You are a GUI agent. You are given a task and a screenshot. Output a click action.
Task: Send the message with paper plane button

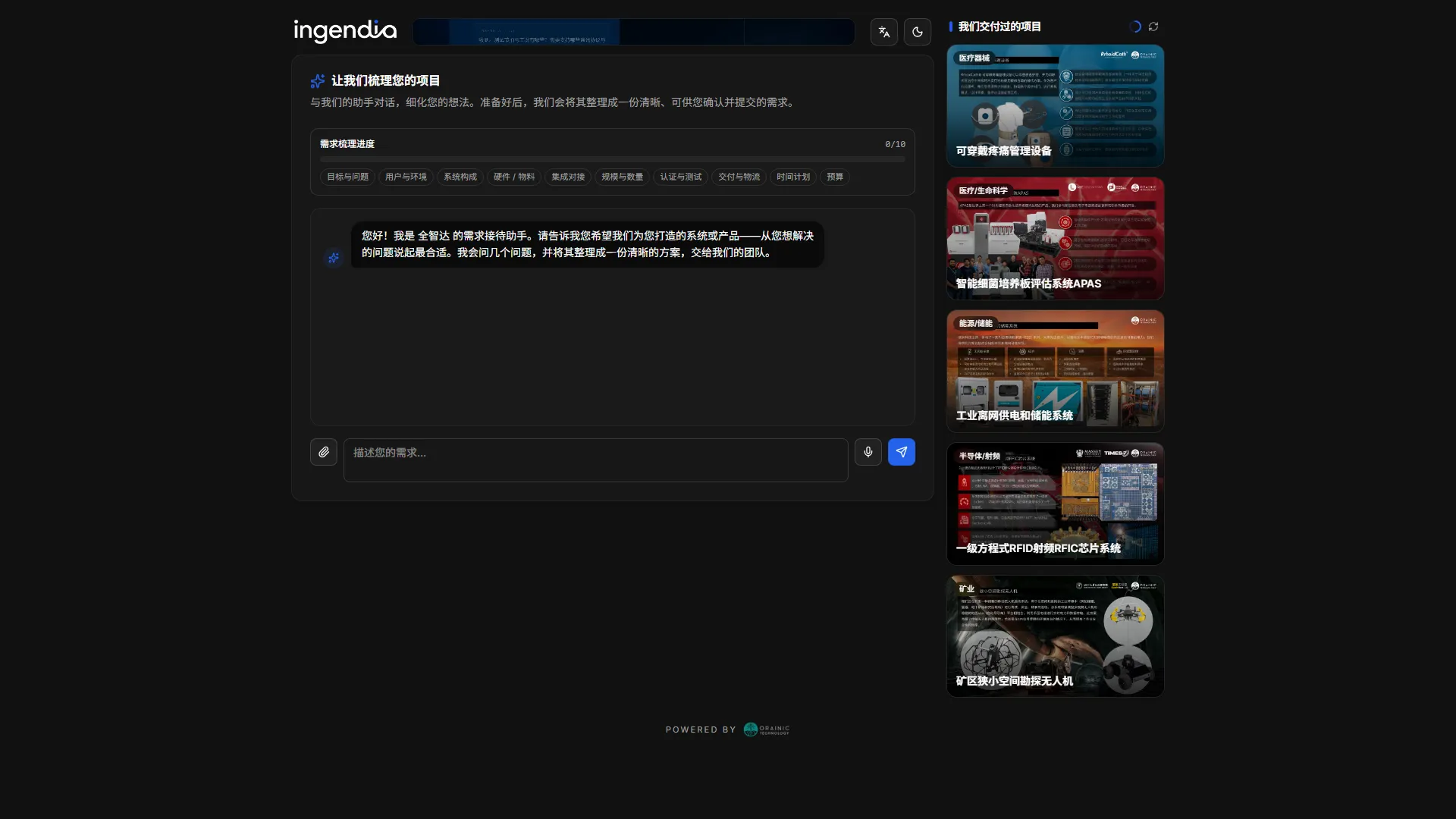coord(902,452)
